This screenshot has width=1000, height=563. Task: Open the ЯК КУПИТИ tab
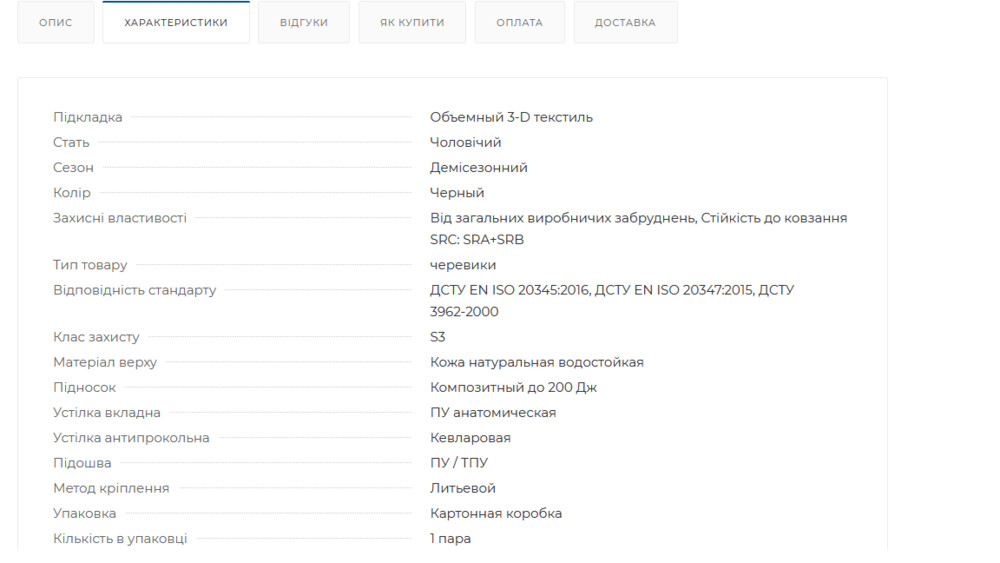tap(412, 22)
